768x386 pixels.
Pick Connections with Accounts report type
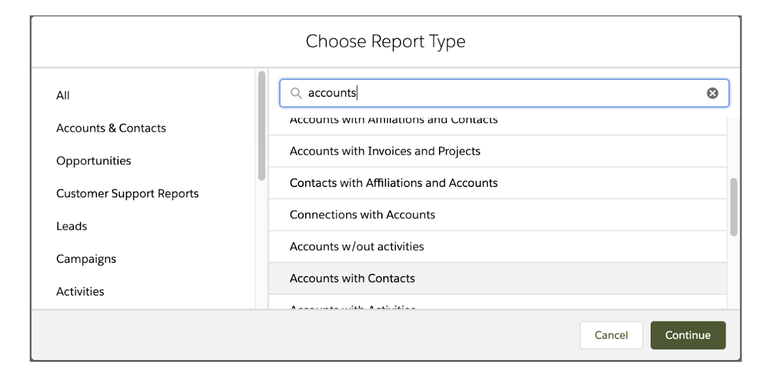click(x=498, y=215)
